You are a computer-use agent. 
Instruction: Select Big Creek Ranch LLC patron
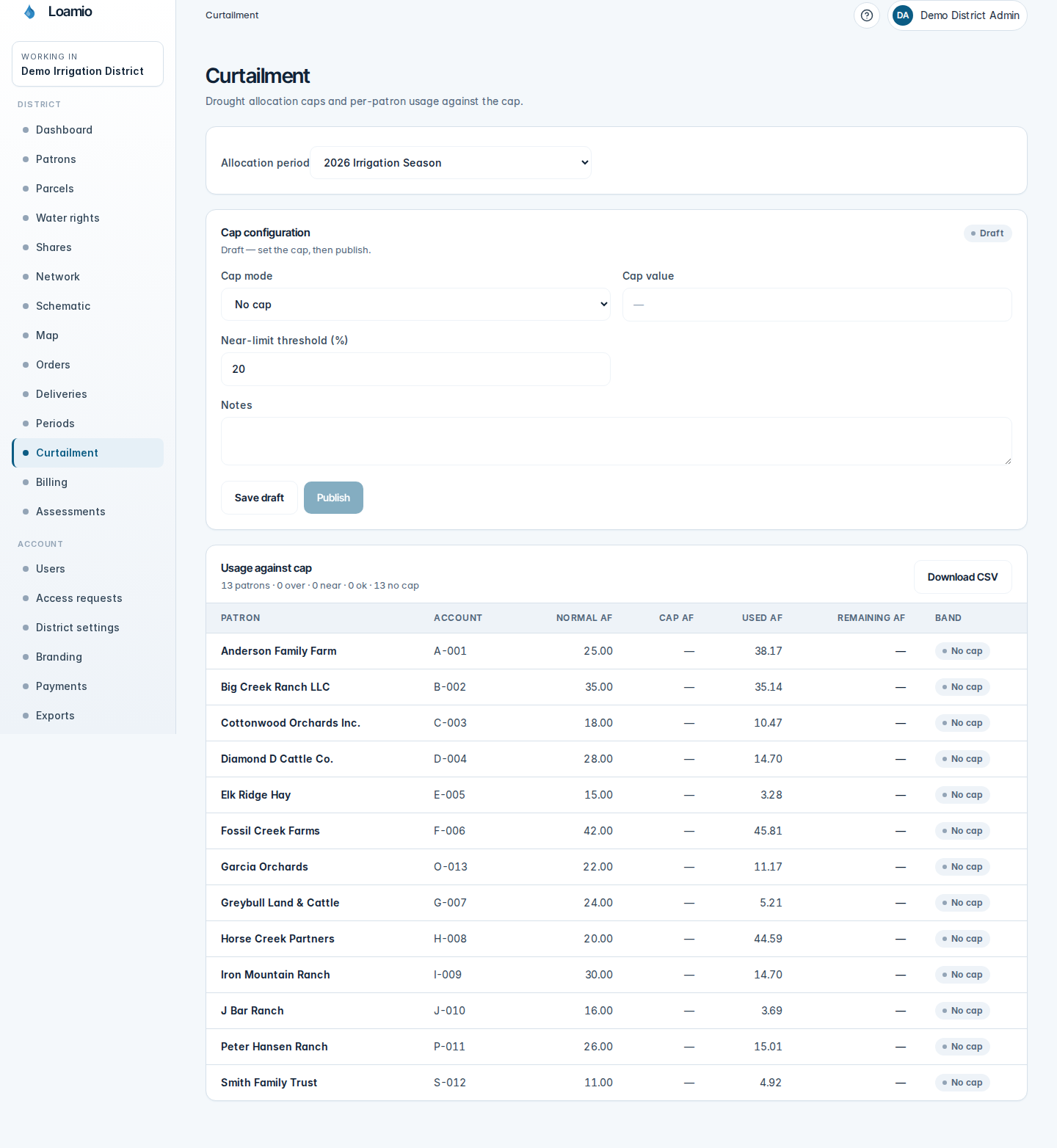click(x=275, y=687)
